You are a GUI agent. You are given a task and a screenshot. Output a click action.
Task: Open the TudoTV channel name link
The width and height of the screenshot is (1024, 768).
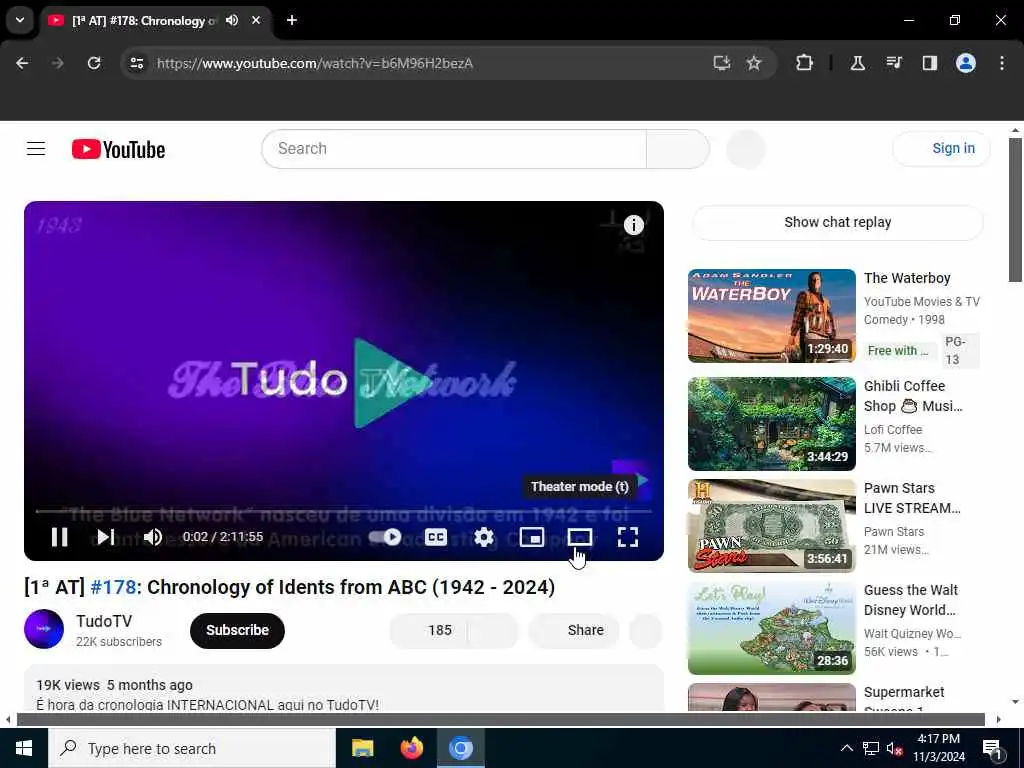(x=104, y=621)
